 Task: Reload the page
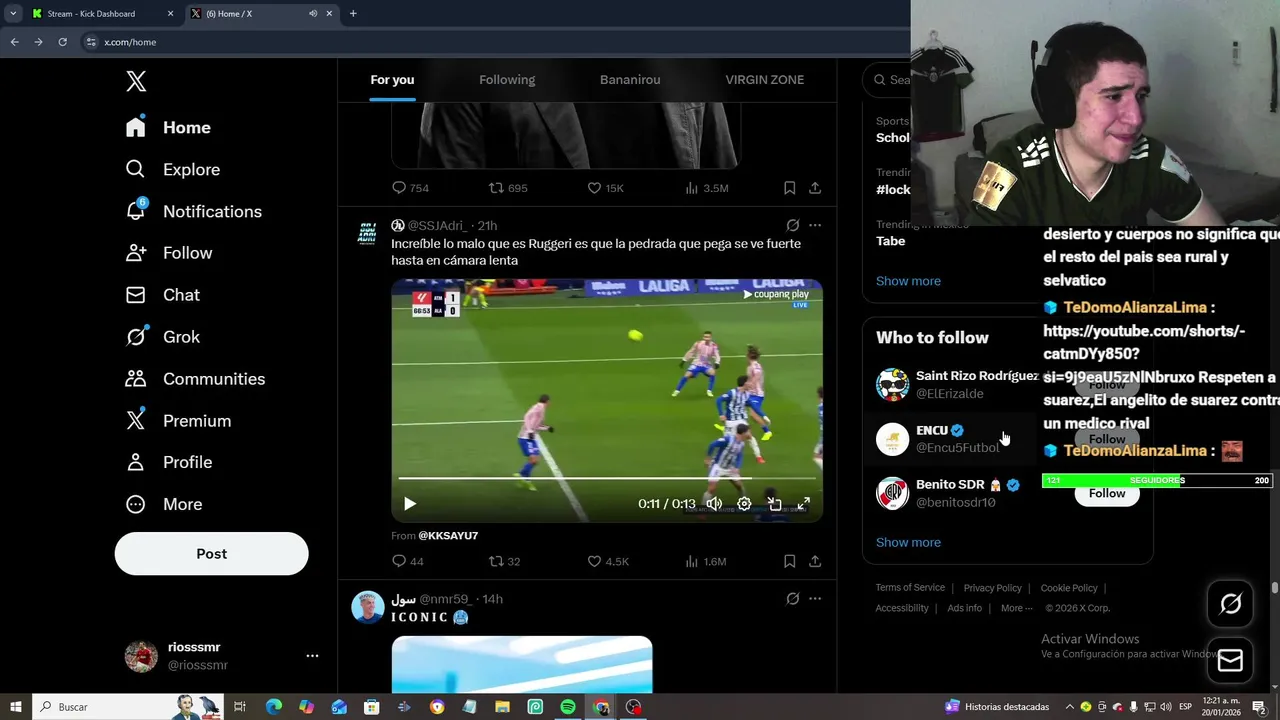[x=62, y=42]
